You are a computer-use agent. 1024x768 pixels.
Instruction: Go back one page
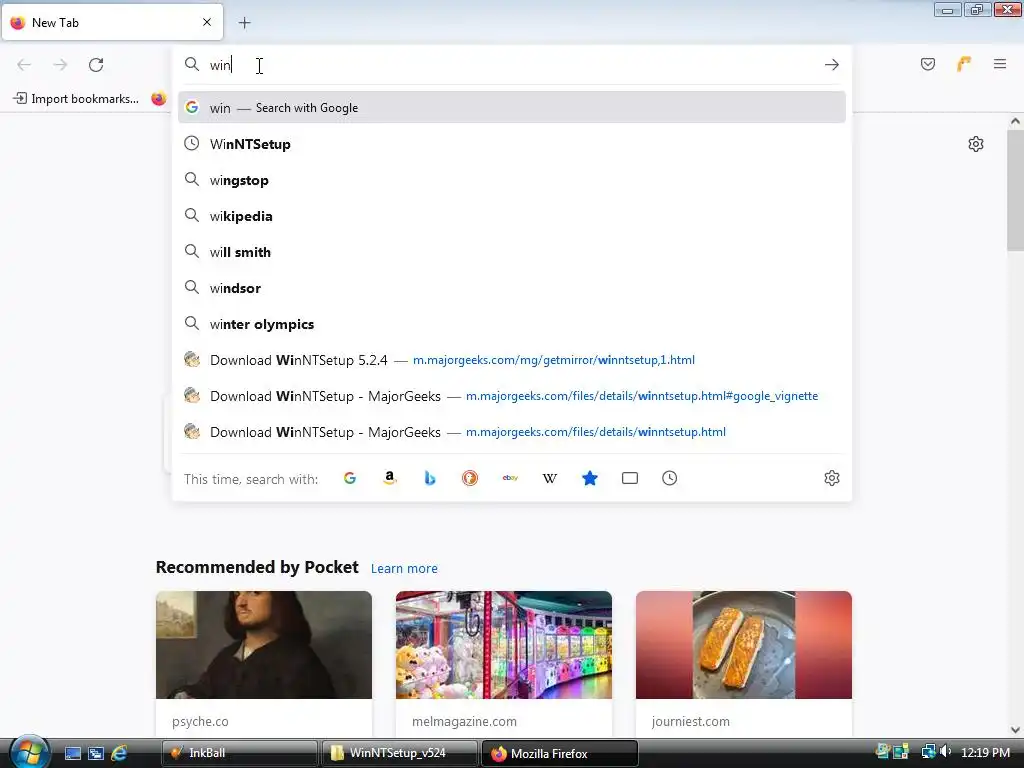24,65
